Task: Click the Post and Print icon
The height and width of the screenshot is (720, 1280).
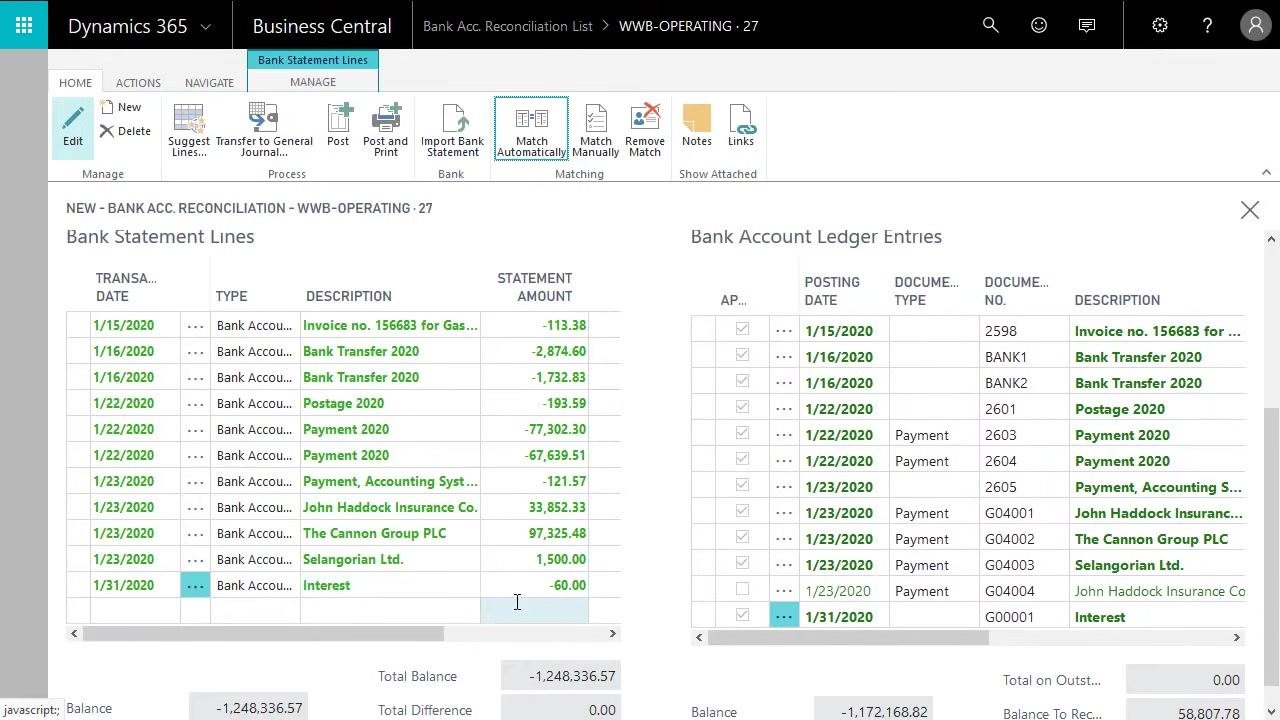Action: (386, 130)
